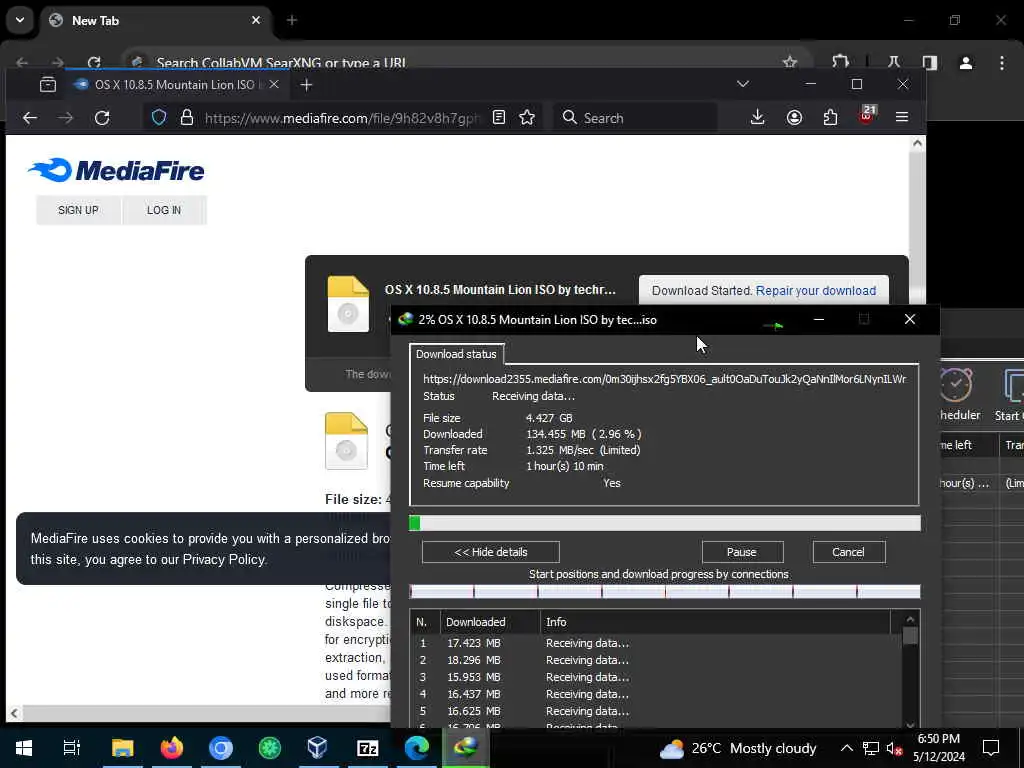This screenshot has width=1024, height=768.
Task: Open Firefox account icon
Action: click(x=794, y=118)
